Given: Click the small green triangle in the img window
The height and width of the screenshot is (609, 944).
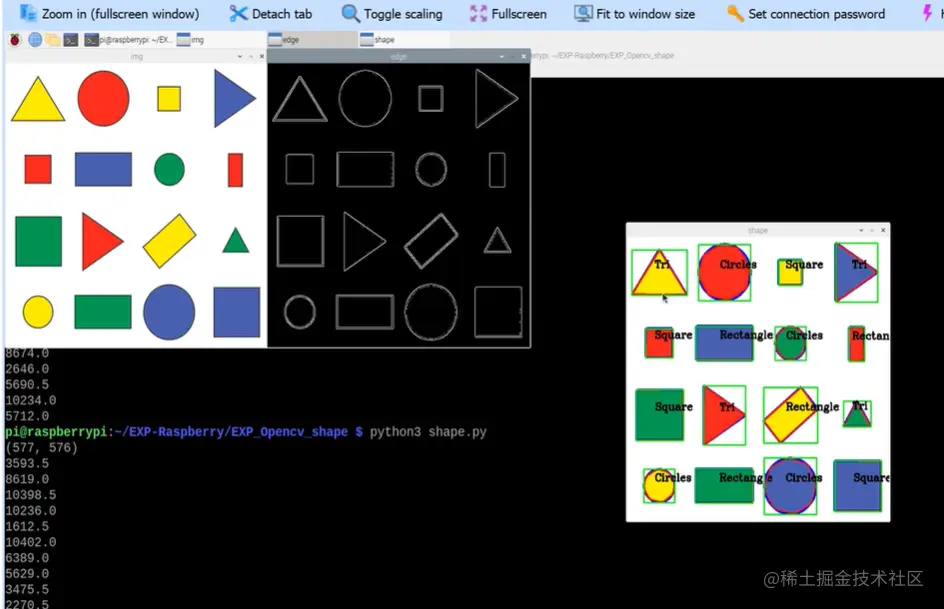Looking at the screenshot, I should (x=235, y=242).
